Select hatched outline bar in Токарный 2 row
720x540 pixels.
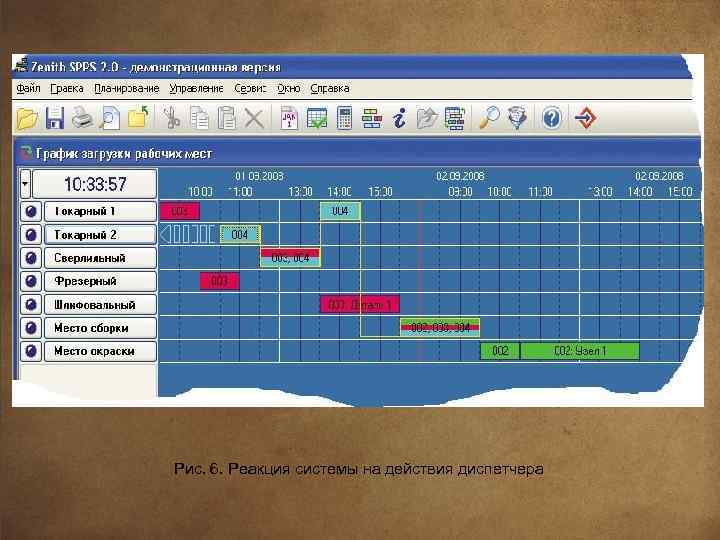(x=187, y=234)
